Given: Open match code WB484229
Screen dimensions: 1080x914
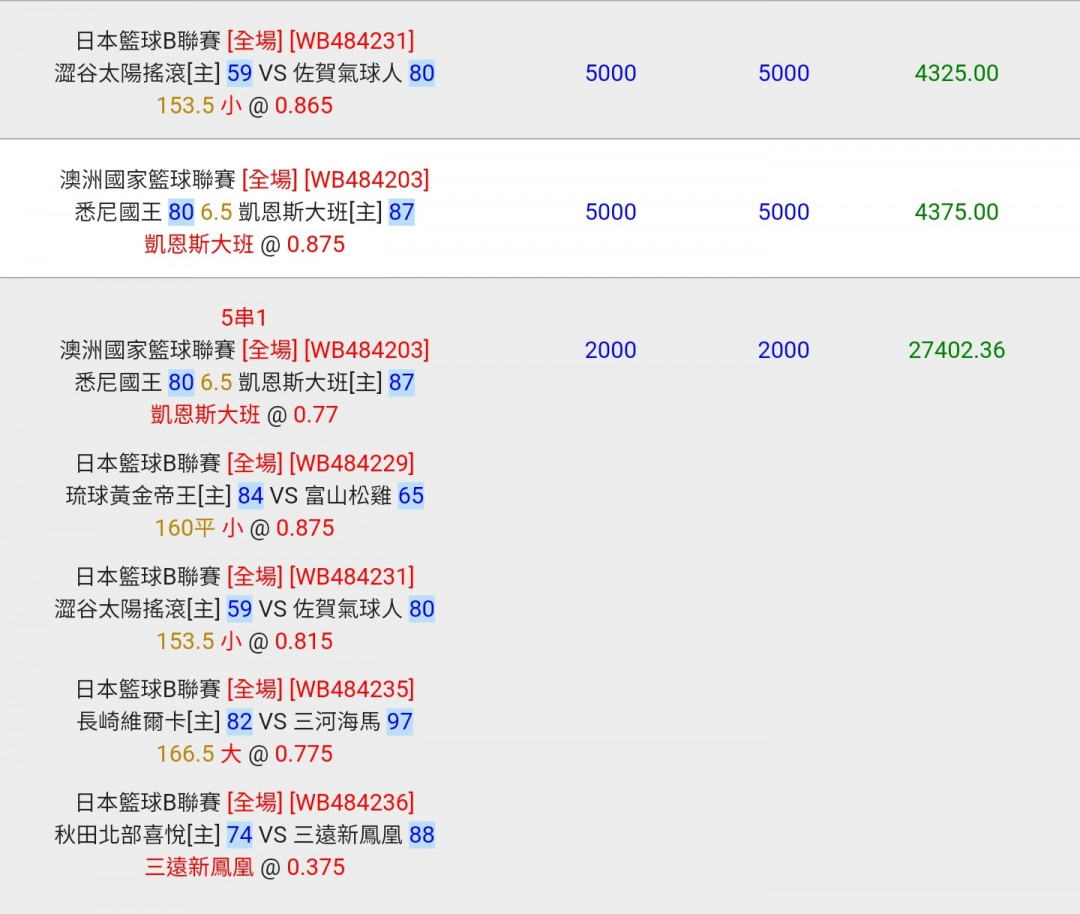Looking at the screenshot, I should pyautogui.click(x=351, y=463).
